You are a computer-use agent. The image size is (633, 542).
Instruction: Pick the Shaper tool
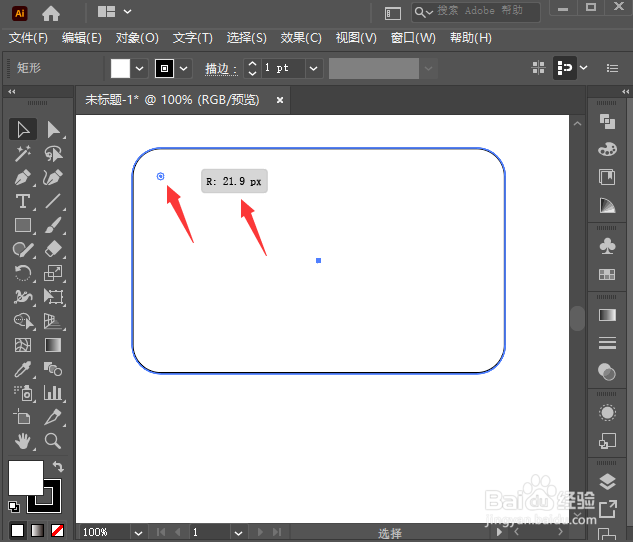(23, 249)
